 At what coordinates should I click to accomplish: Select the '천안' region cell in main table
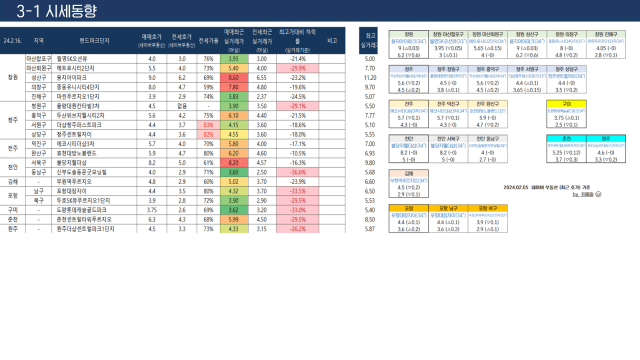click(13, 167)
